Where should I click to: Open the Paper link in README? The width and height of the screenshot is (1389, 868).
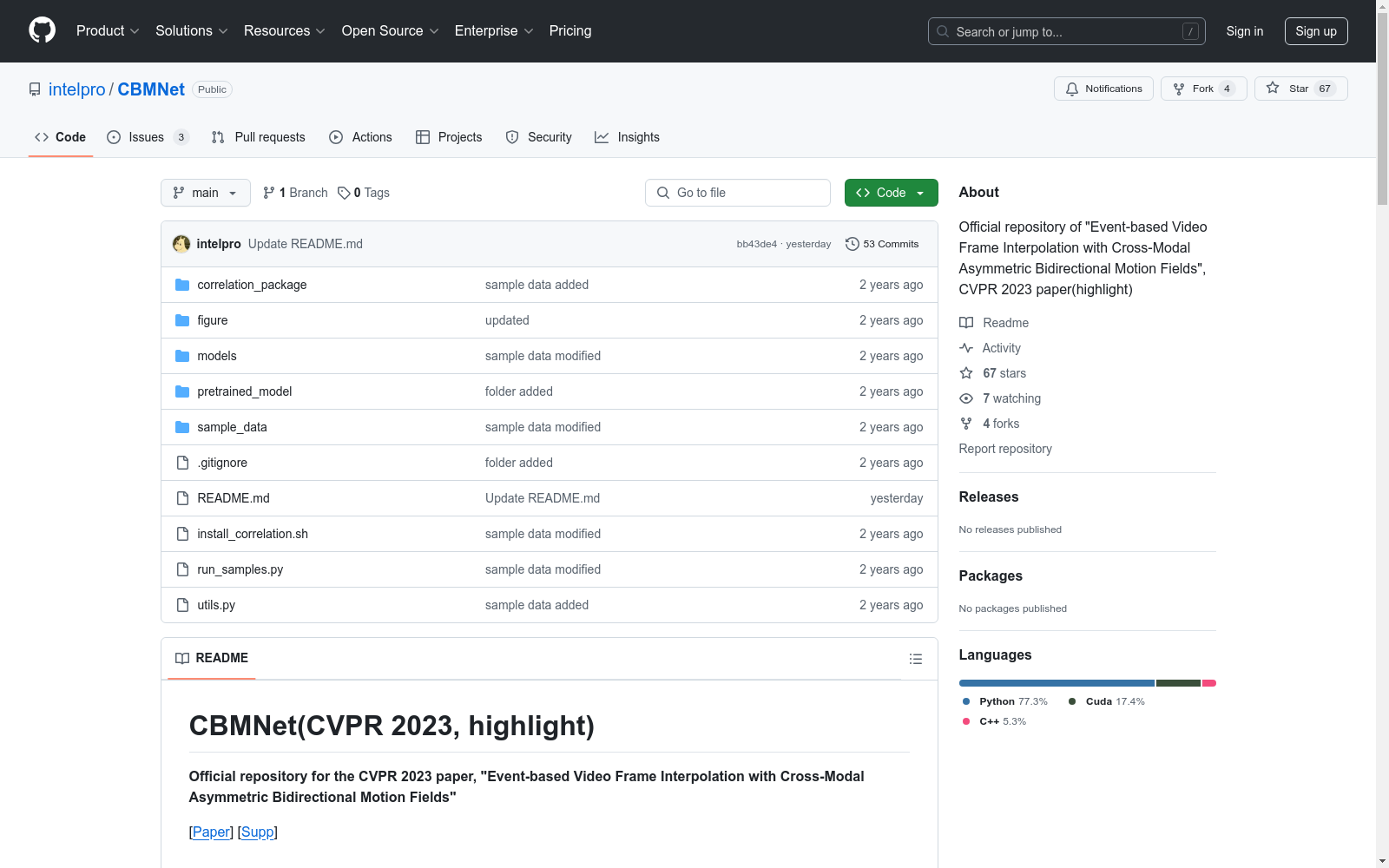click(211, 832)
